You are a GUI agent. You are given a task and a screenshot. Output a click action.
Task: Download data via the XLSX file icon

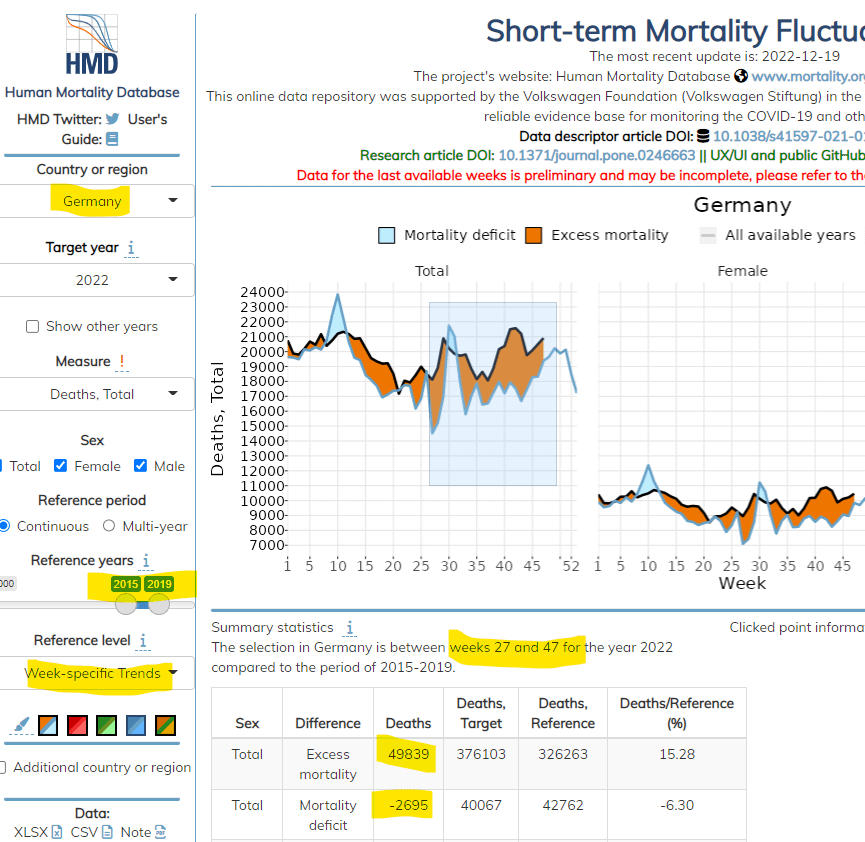(x=57, y=832)
